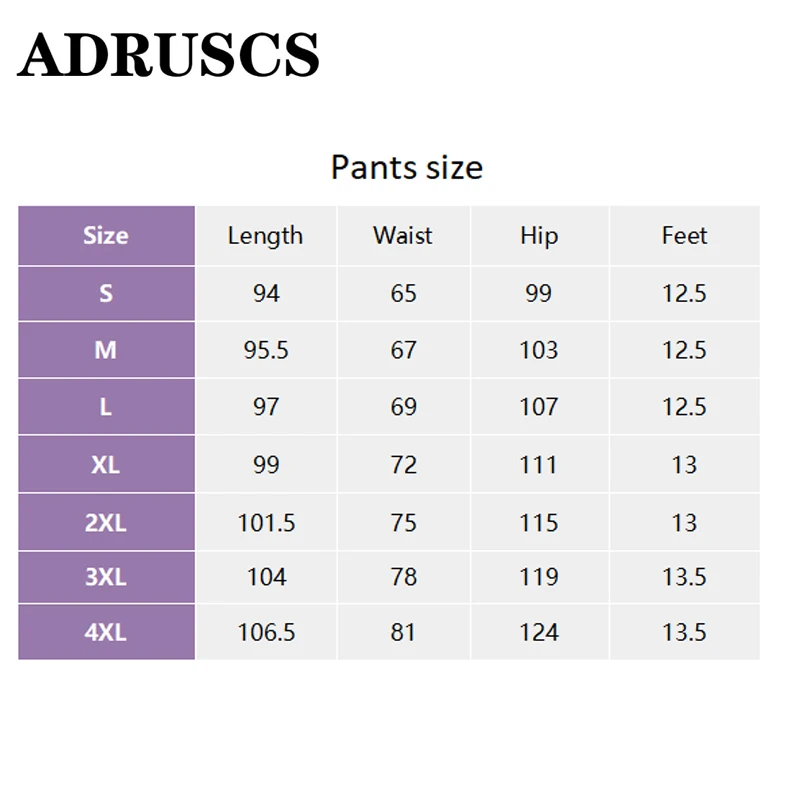Select the S size row label

pos(106,294)
